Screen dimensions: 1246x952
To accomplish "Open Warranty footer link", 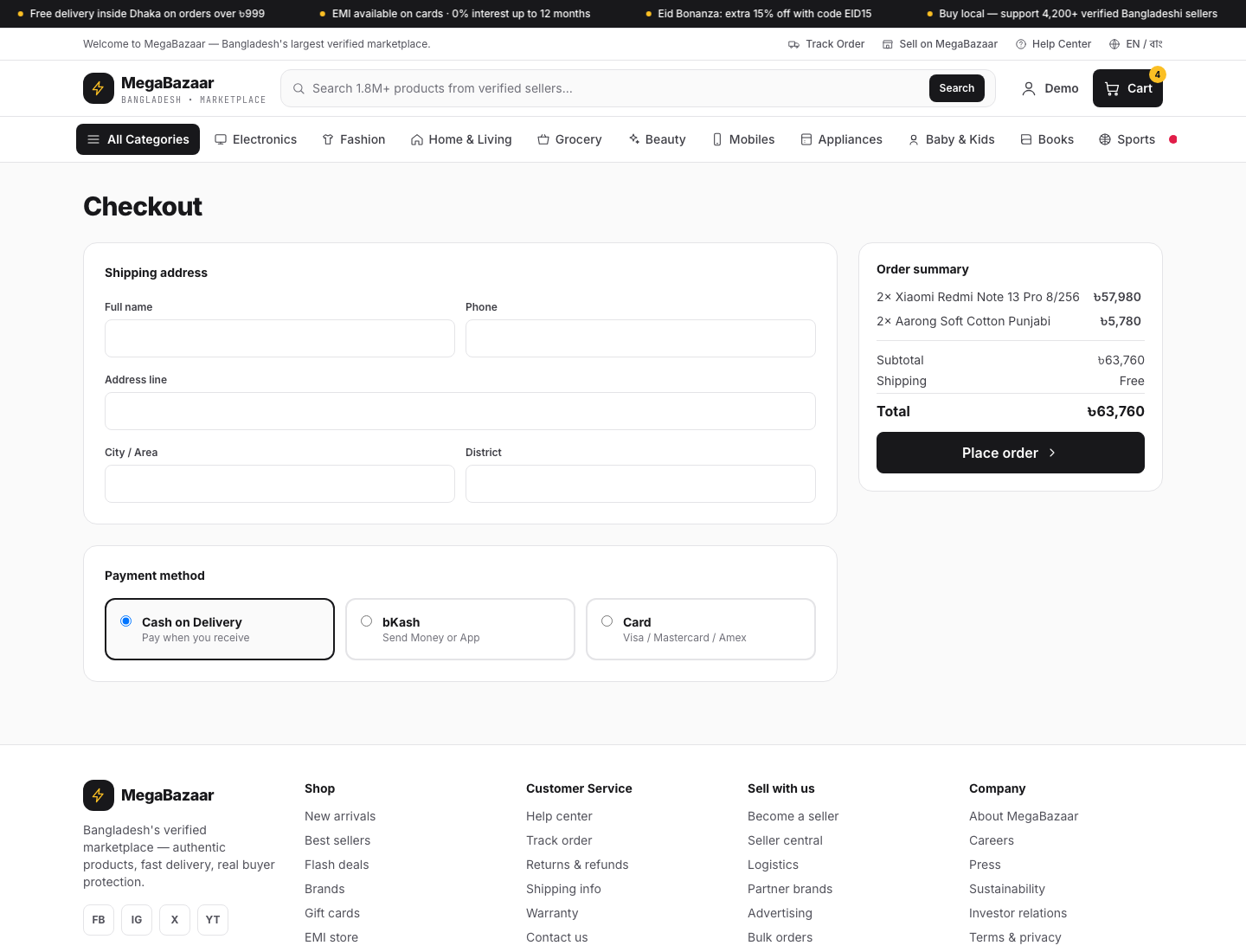I will (552, 913).
